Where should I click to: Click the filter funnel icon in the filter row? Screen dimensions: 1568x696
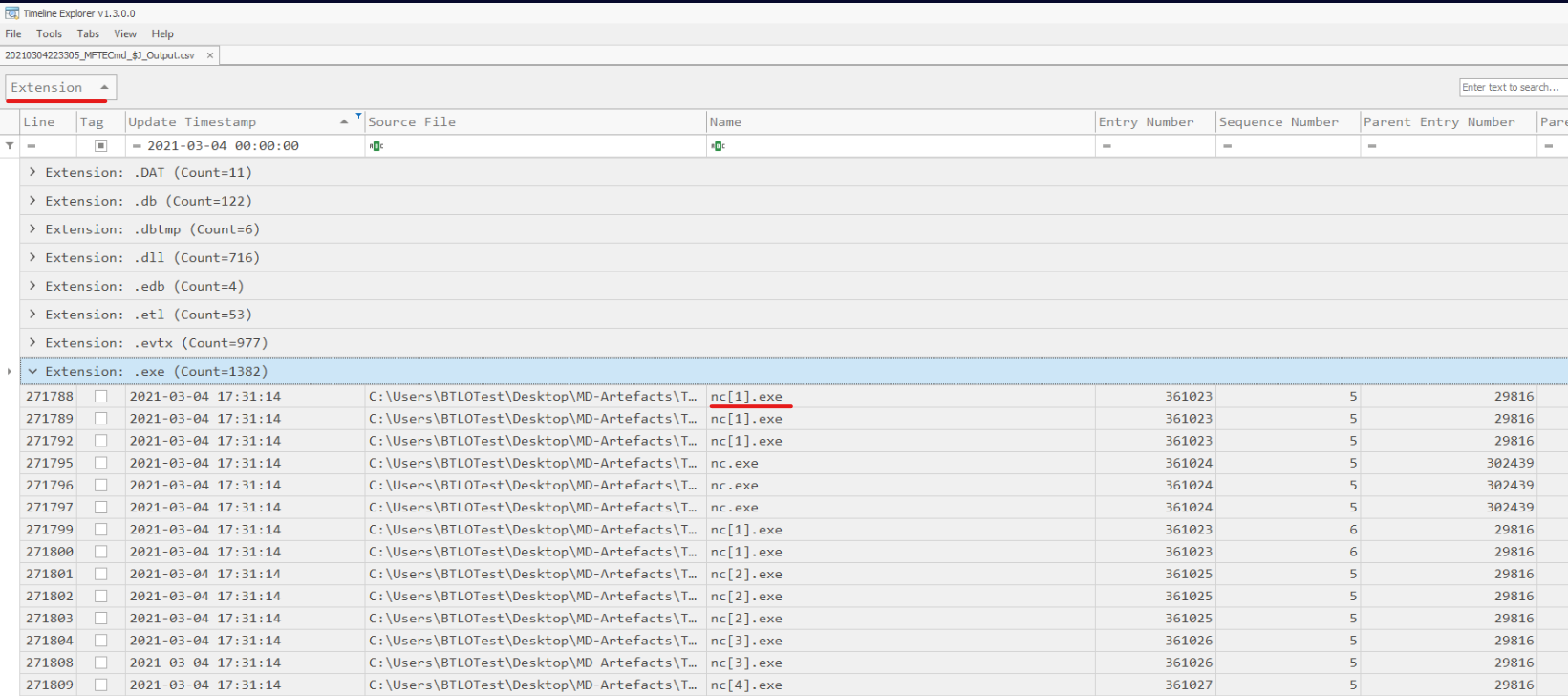click(10, 146)
